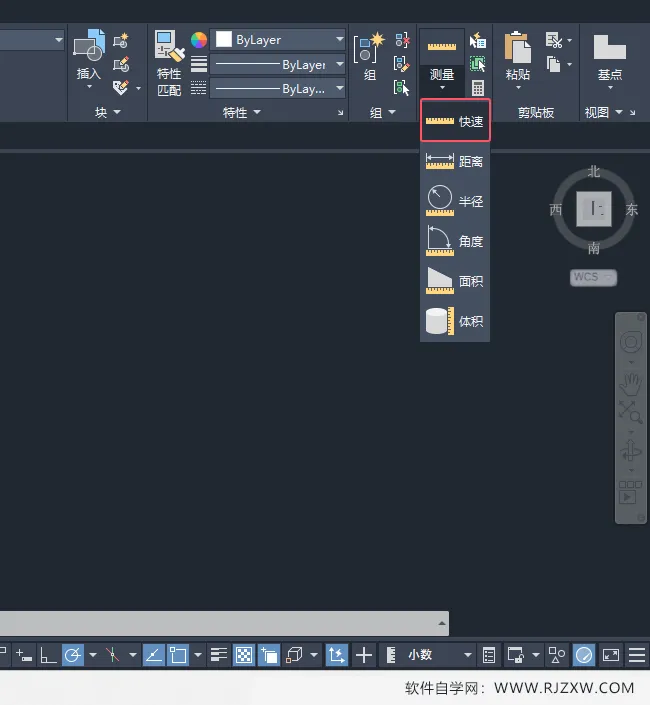Open the 基点 dropdown arrow
The image size is (650, 705).
pyautogui.click(x=610, y=87)
